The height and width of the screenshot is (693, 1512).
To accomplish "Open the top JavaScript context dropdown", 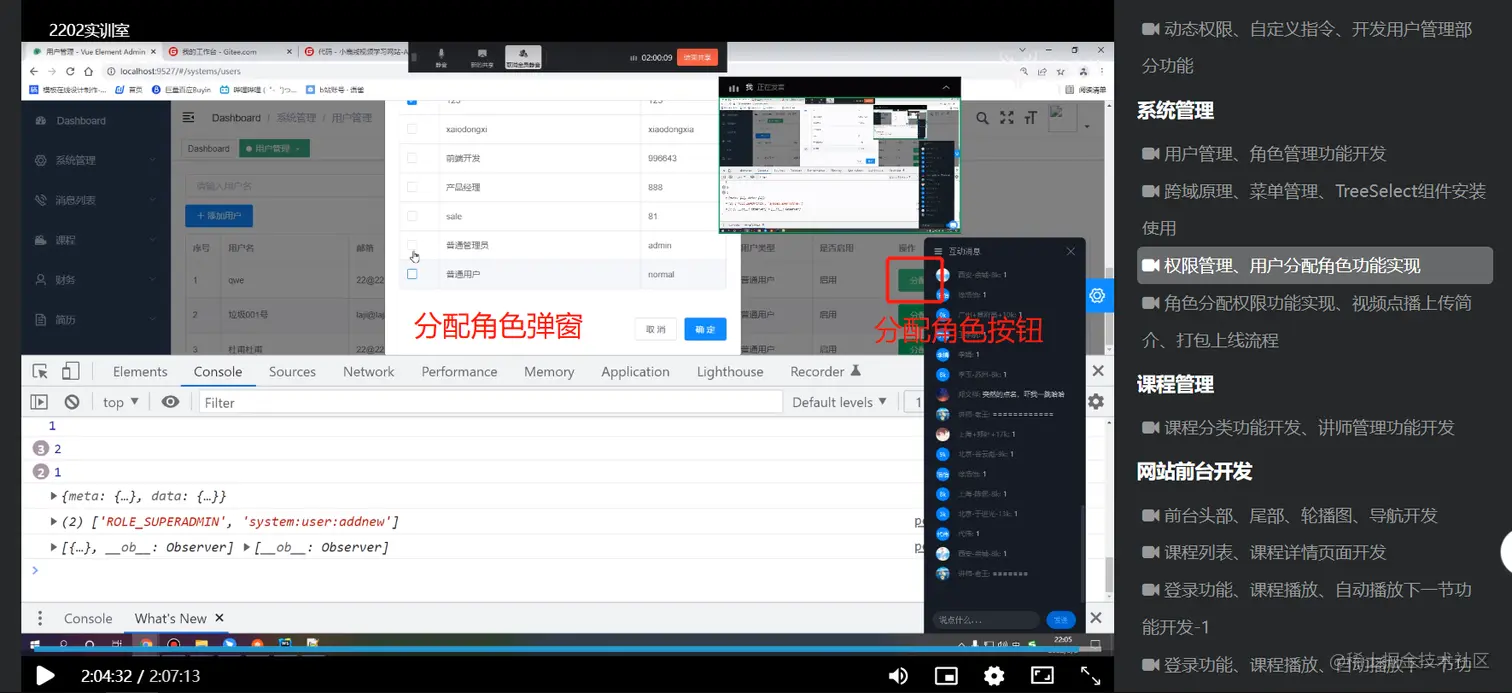I will coord(121,402).
